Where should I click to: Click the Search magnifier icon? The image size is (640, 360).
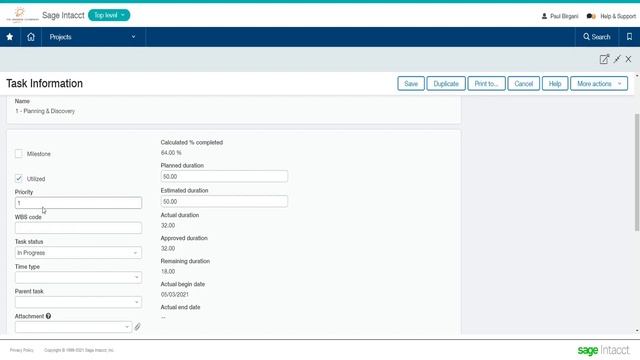click(x=586, y=37)
